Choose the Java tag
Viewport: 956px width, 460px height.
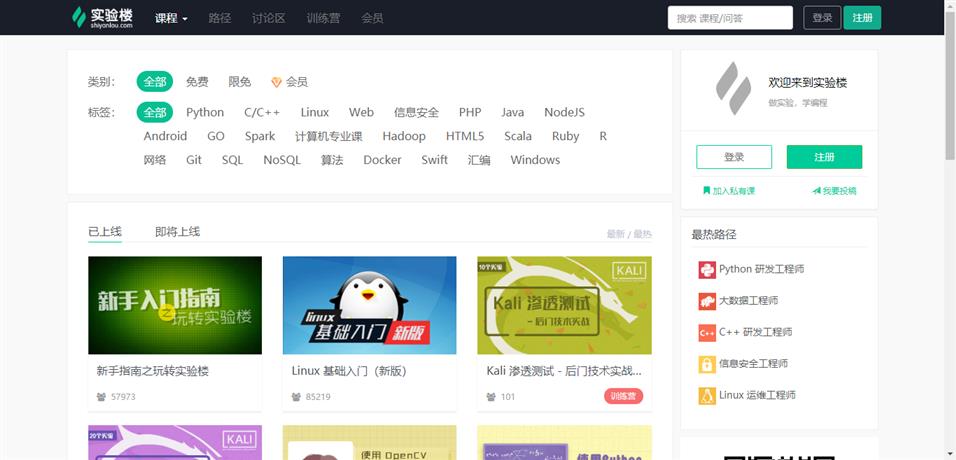[513, 112]
